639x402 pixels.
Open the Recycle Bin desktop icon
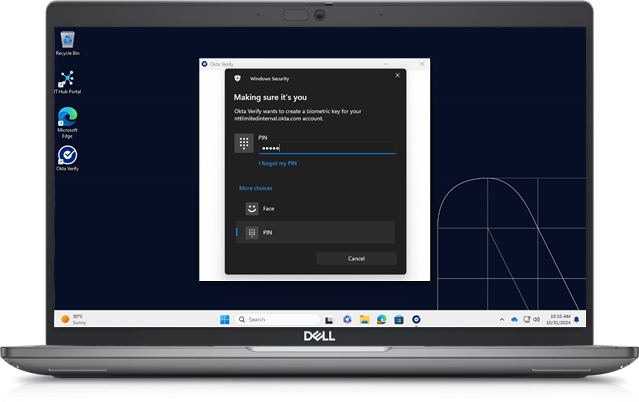67,41
